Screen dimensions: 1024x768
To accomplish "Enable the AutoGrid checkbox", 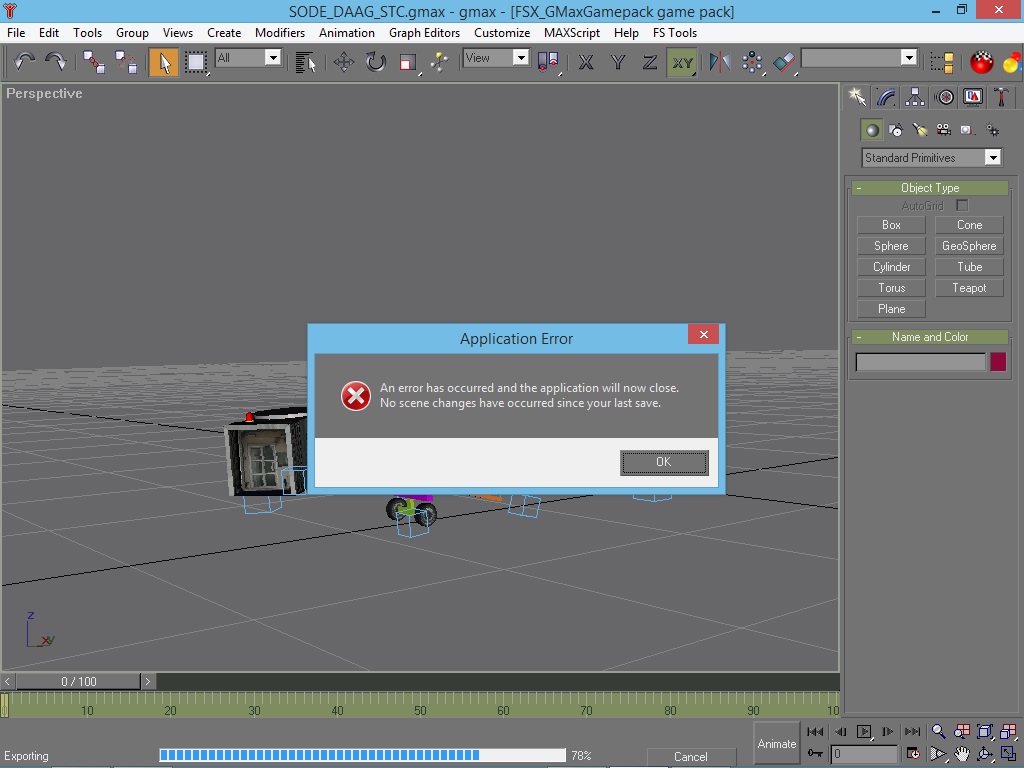I will 962,206.
